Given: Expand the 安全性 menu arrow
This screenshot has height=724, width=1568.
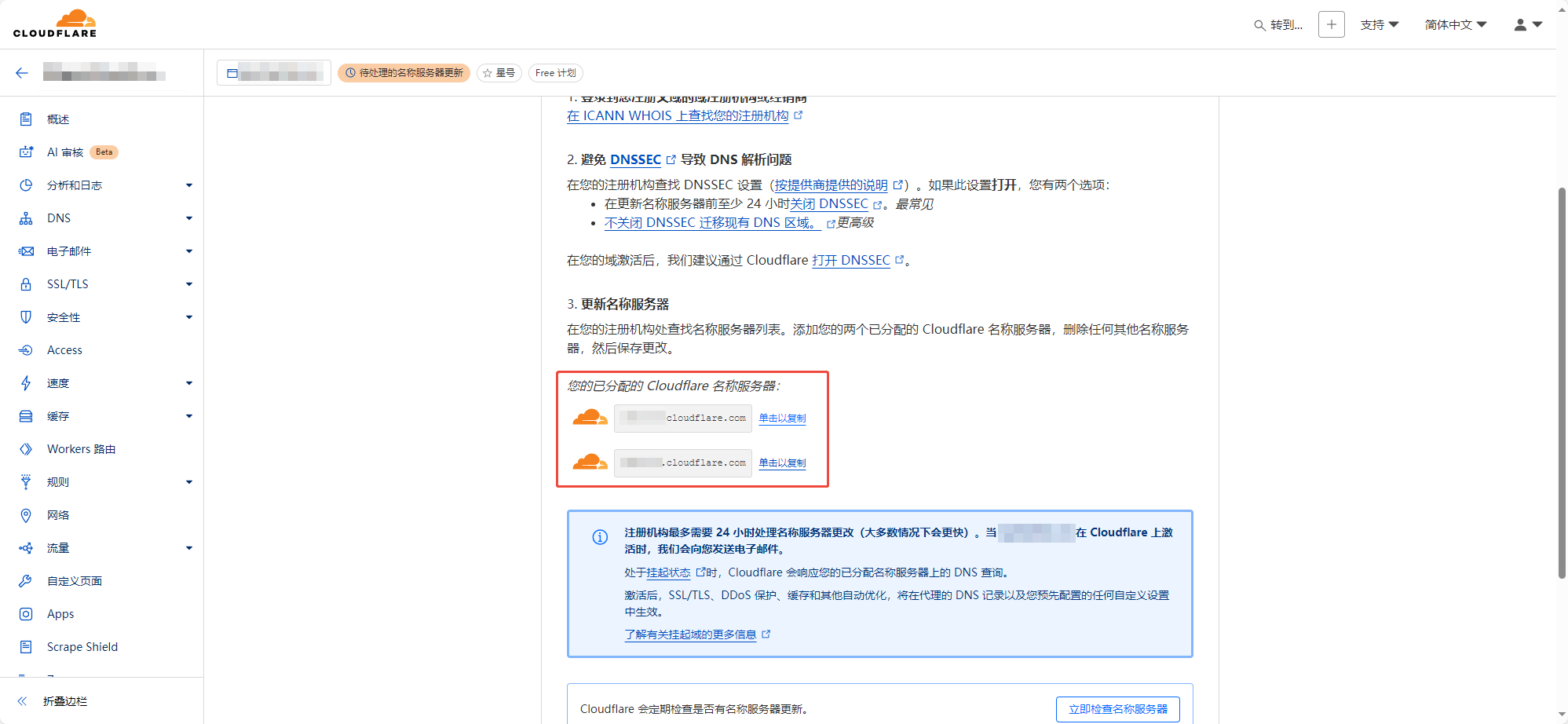Looking at the screenshot, I should tap(189, 317).
